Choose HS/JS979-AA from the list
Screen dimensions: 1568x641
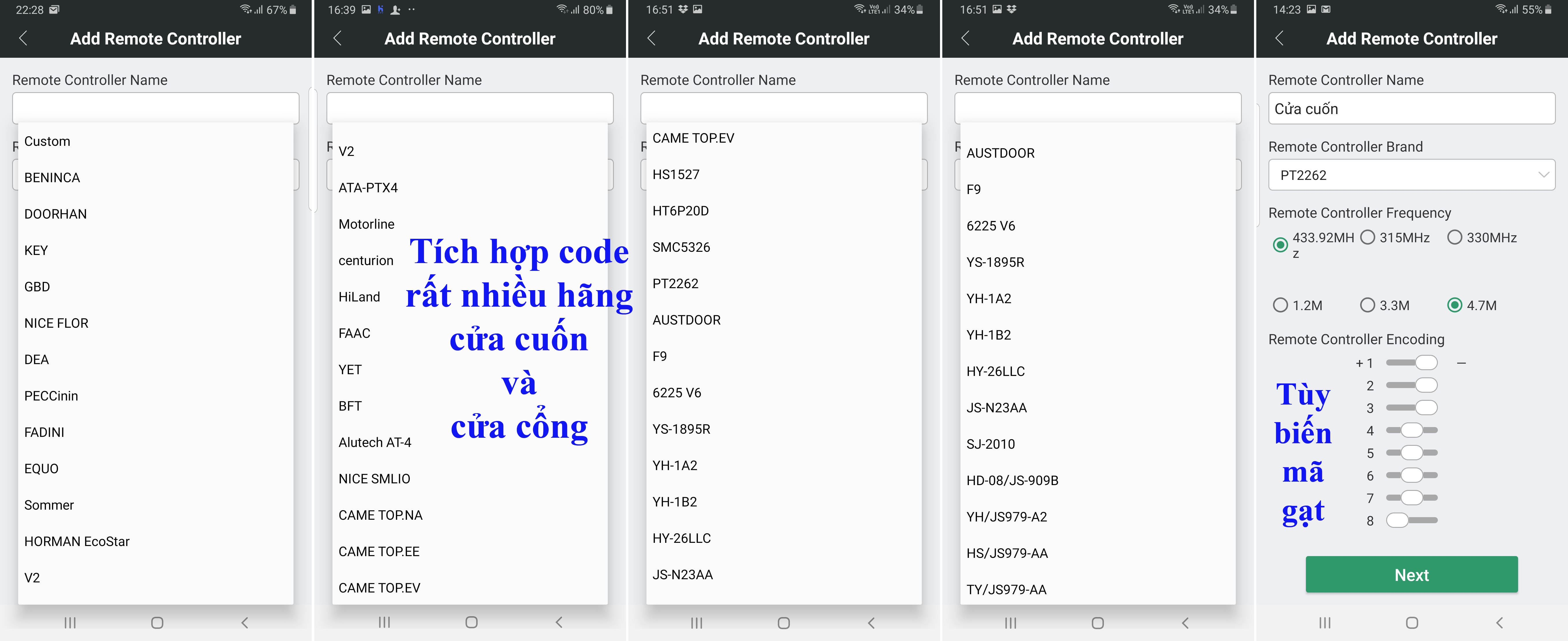pyautogui.click(x=1098, y=553)
